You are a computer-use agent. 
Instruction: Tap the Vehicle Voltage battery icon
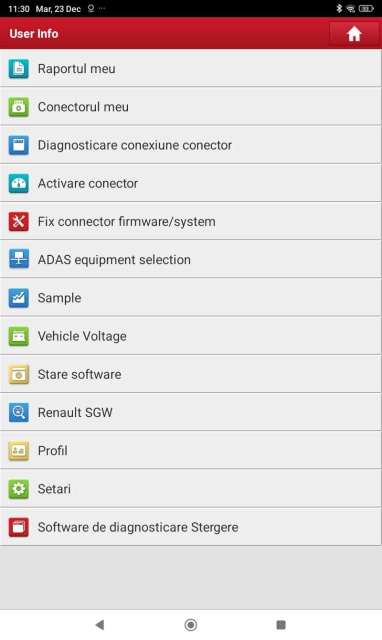point(19,336)
